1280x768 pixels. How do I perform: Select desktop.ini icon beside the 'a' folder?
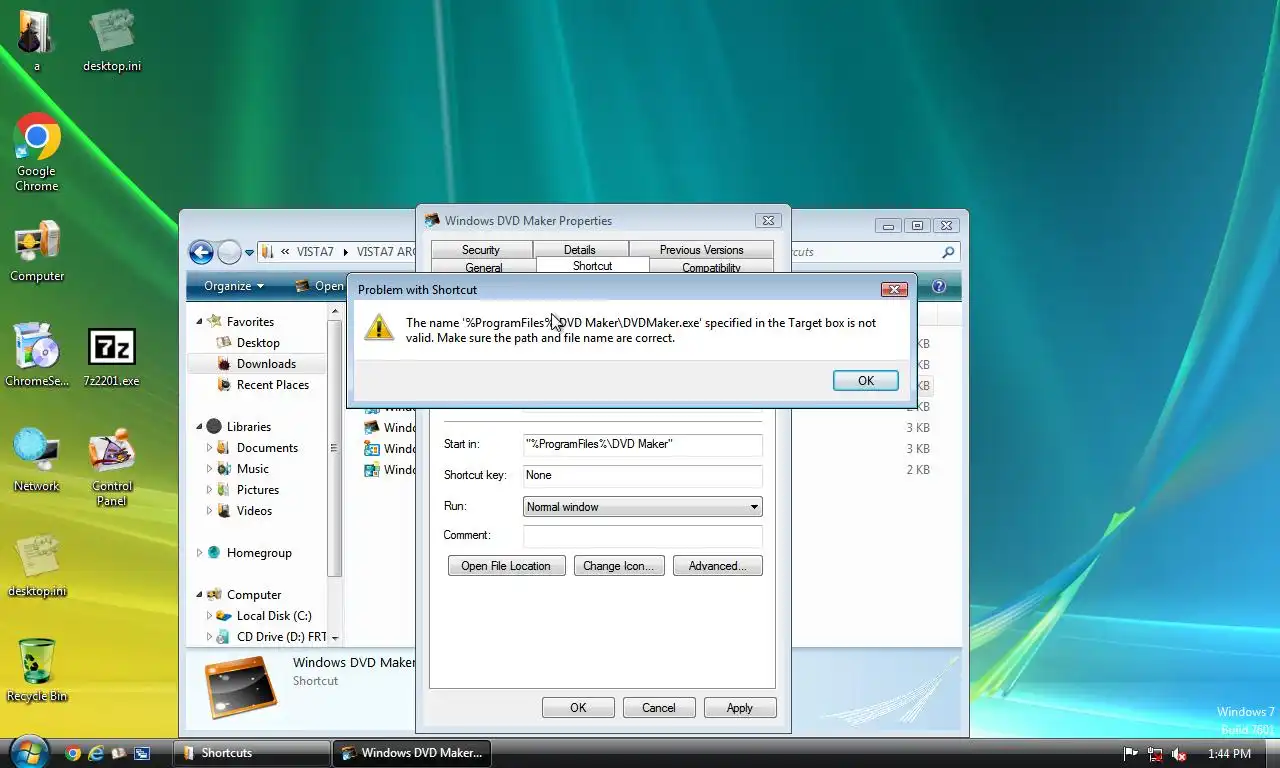112,40
